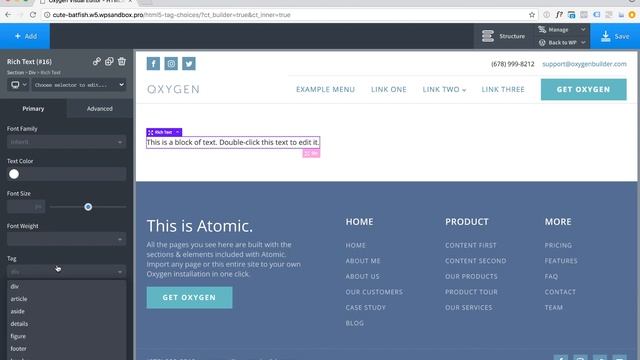Delete the Rich Text element trash icon
The height and width of the screenshot is (360, 640).
122,62
